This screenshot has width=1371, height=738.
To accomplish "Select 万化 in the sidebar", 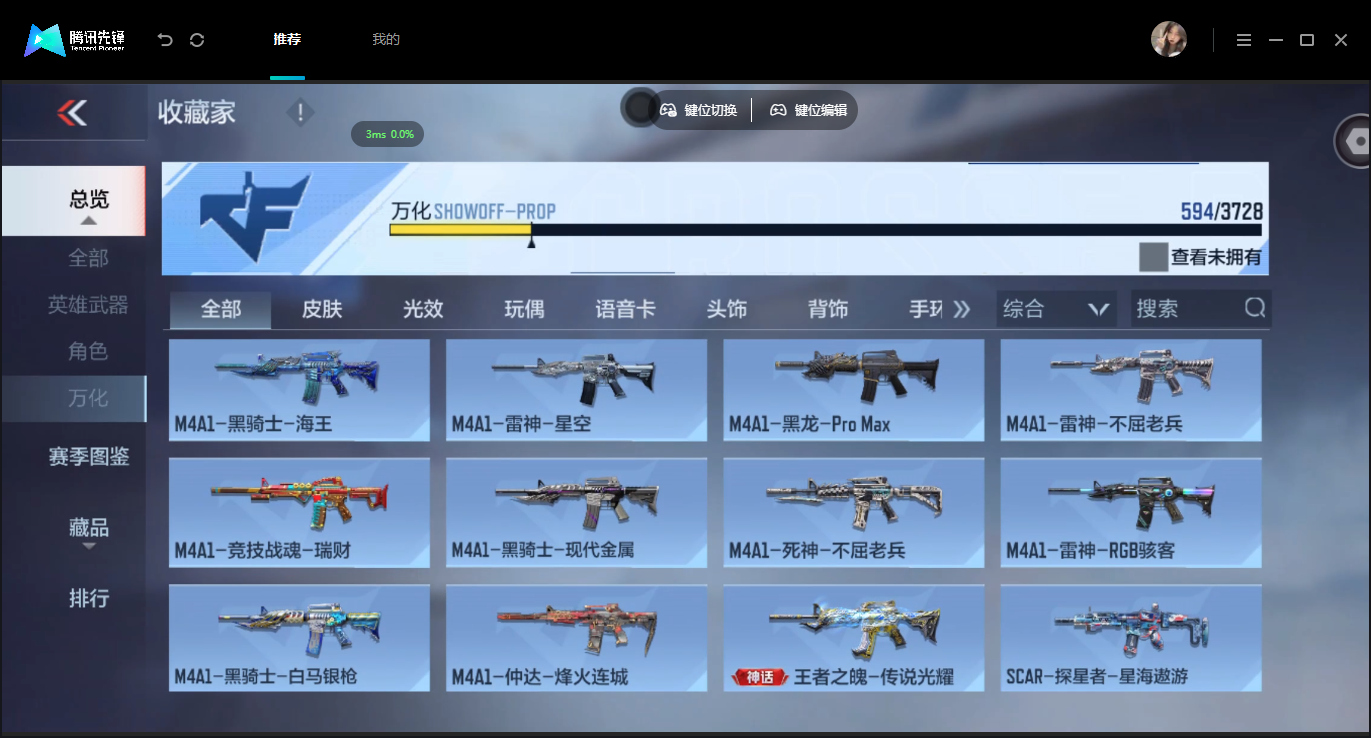I will pos(73,399).
